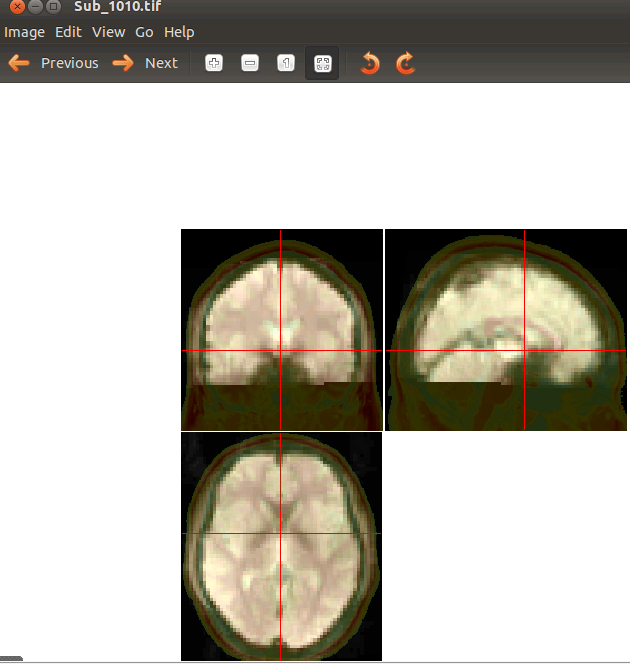This screenshot has width=630, height=664.
Task: Click the coronal brain slice view
Action: click(x=282, y=330)
